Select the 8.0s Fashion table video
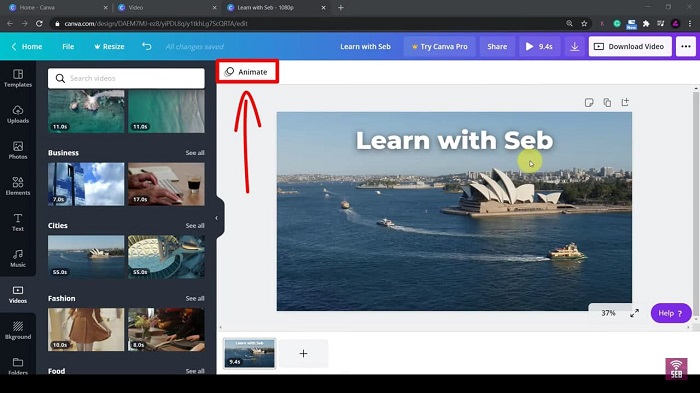Screen dimensions: 700x393 166,330
